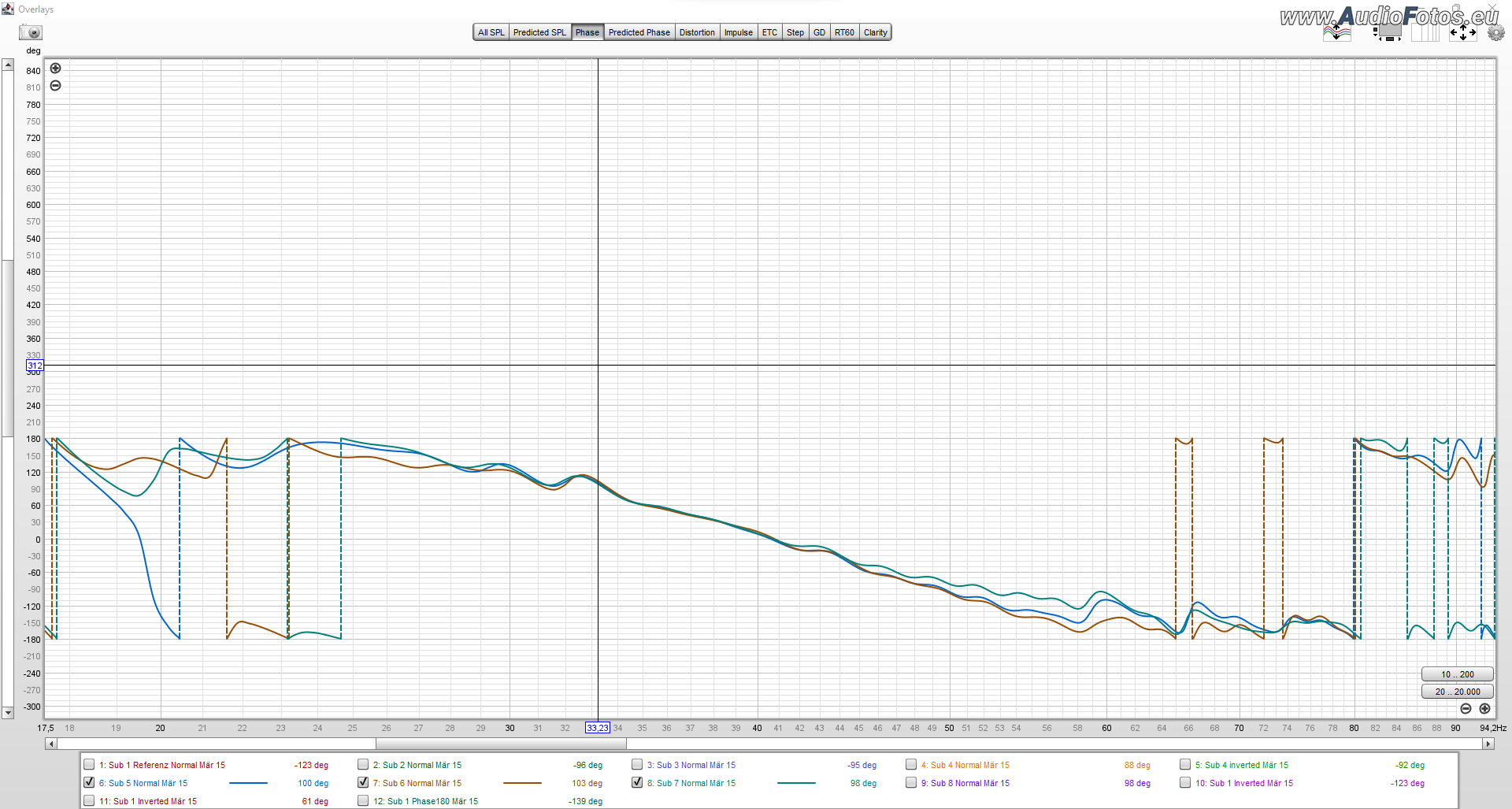Image resolution: width=1512 pixels, height=809 pixels.
Task: Open Predicted Phase tab
Action: [x=639, y=32]
